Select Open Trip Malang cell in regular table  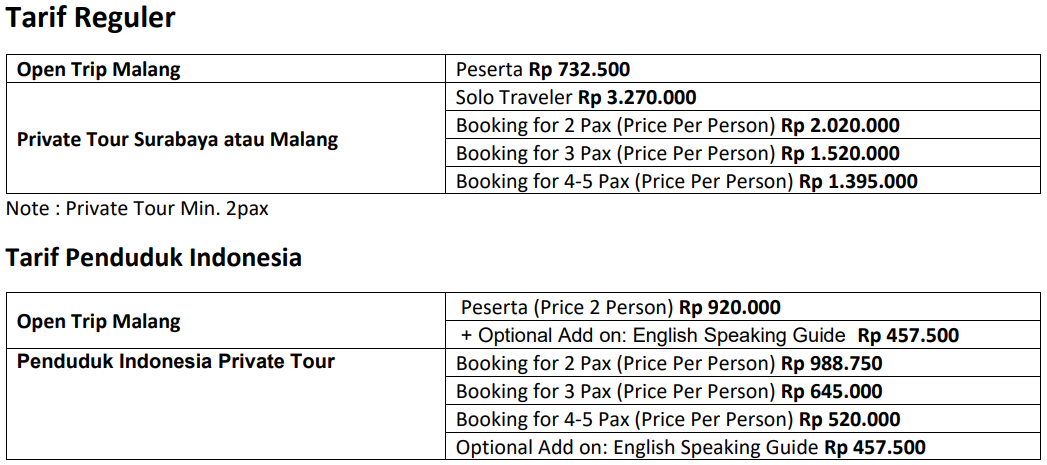(x=226, y=69)
